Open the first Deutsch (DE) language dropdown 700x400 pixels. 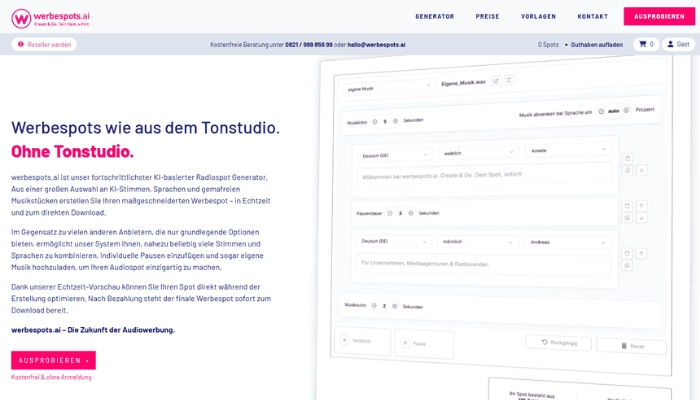click(x=395, y=155)
